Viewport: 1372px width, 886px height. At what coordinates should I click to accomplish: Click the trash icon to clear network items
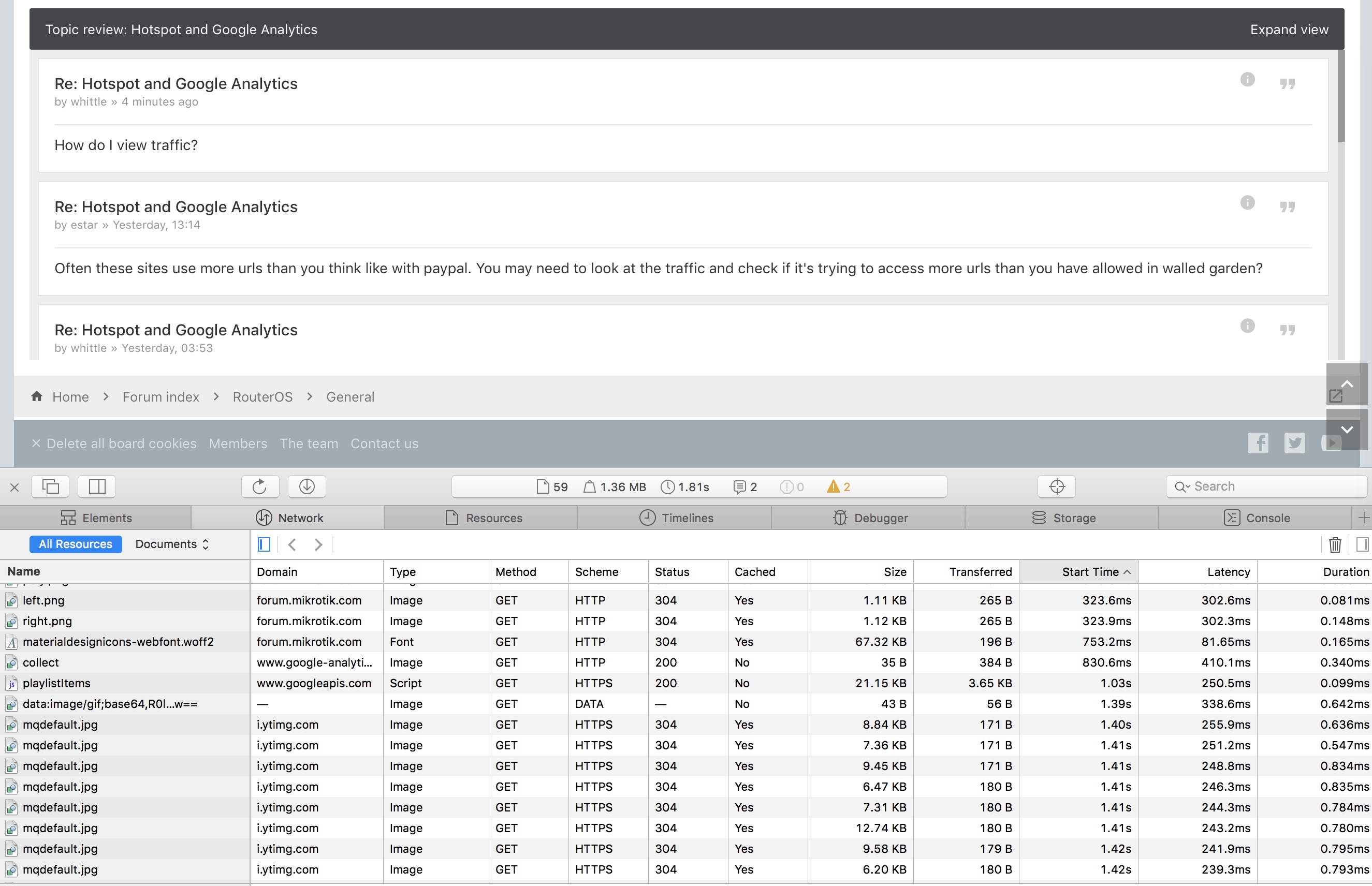tap(1335, 544)
